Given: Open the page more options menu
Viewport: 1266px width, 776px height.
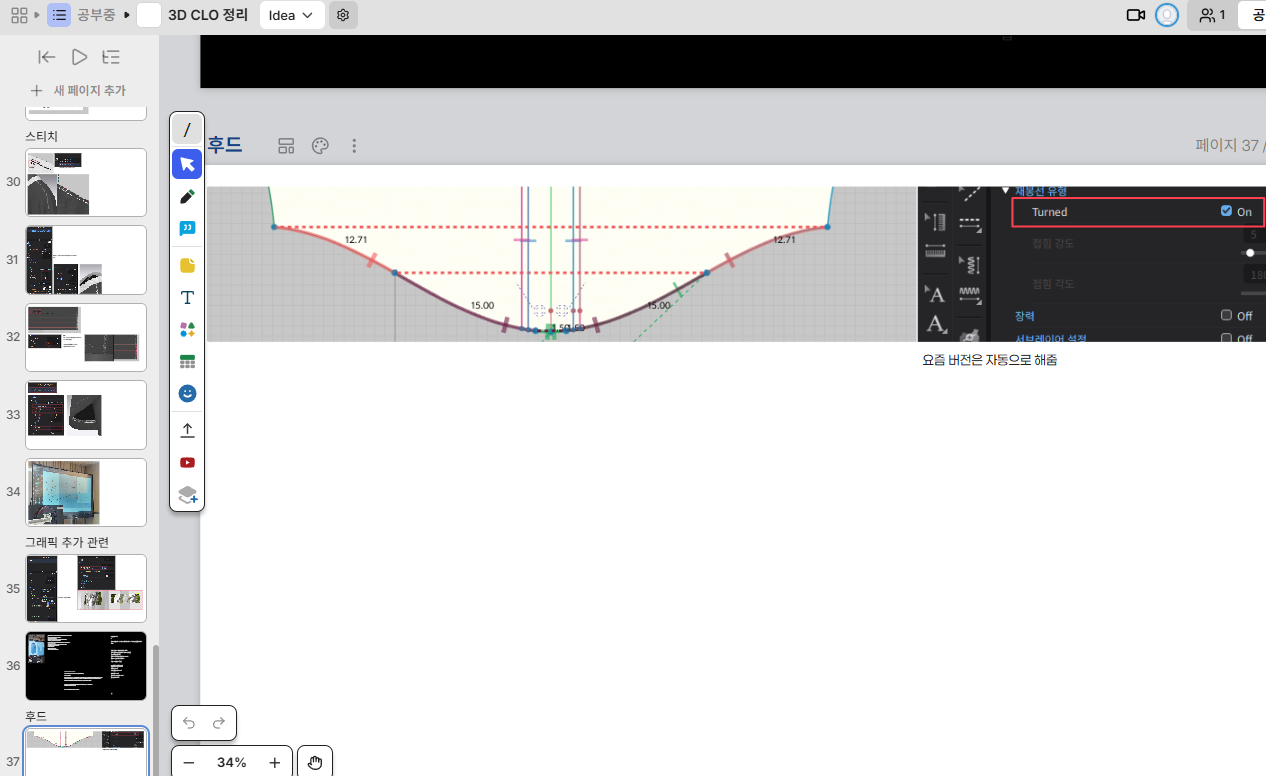Looking at the screenshot, I should coord(354,146).
